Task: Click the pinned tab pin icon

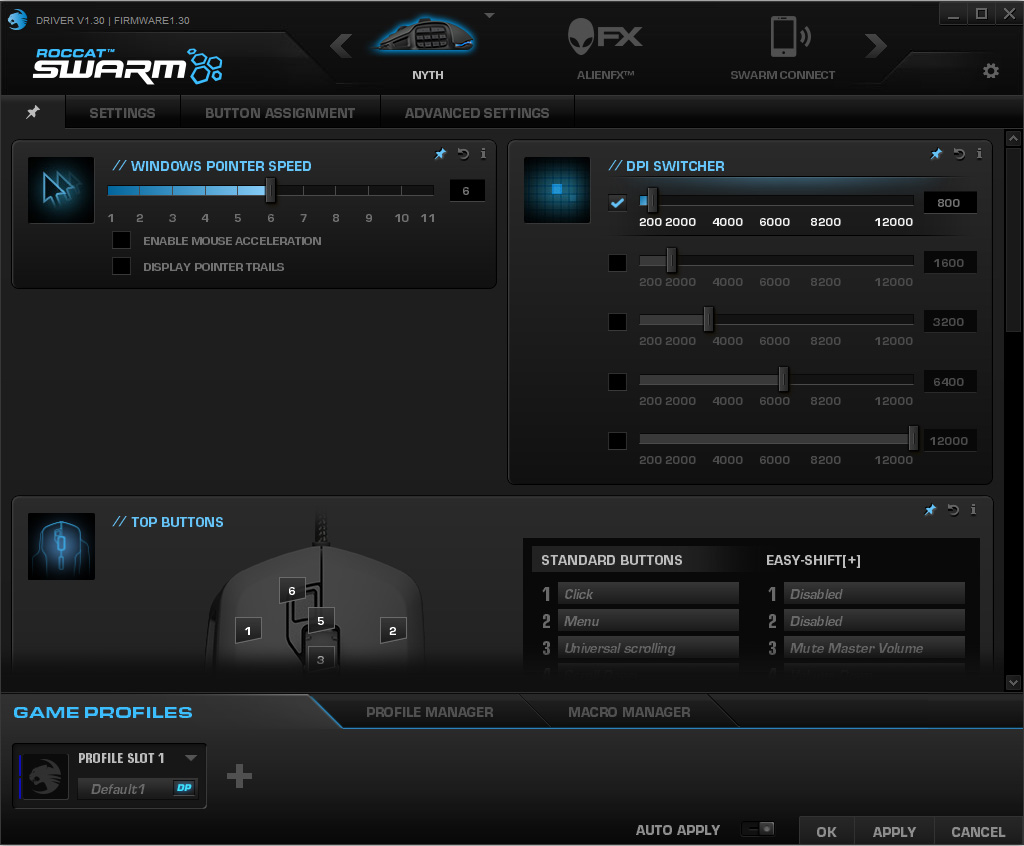Action: [x=33, y=112]
